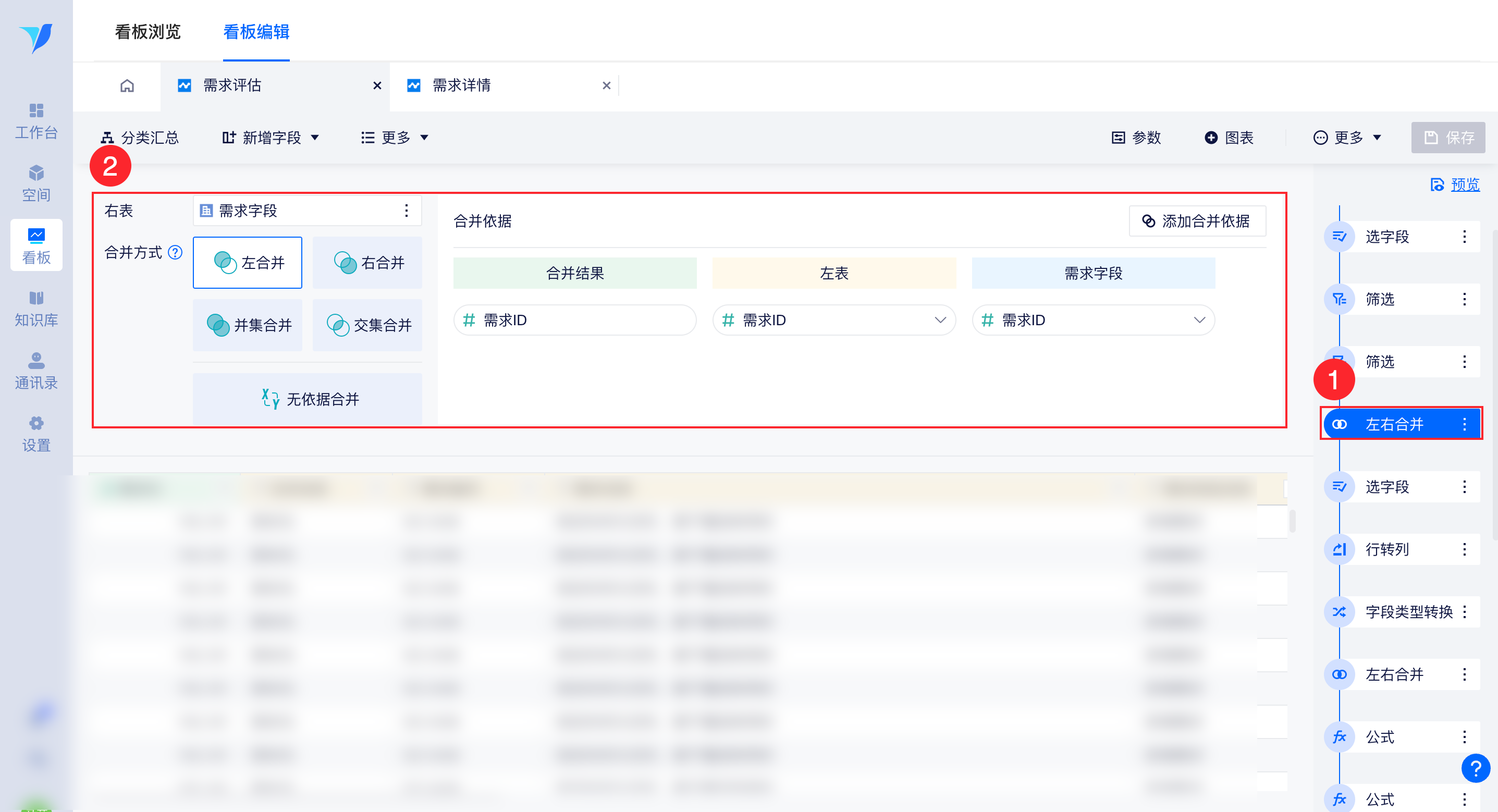Select the 右合并 merge mode
Image resolution: width=1498 pixels, height=812 pixels.
367,263
